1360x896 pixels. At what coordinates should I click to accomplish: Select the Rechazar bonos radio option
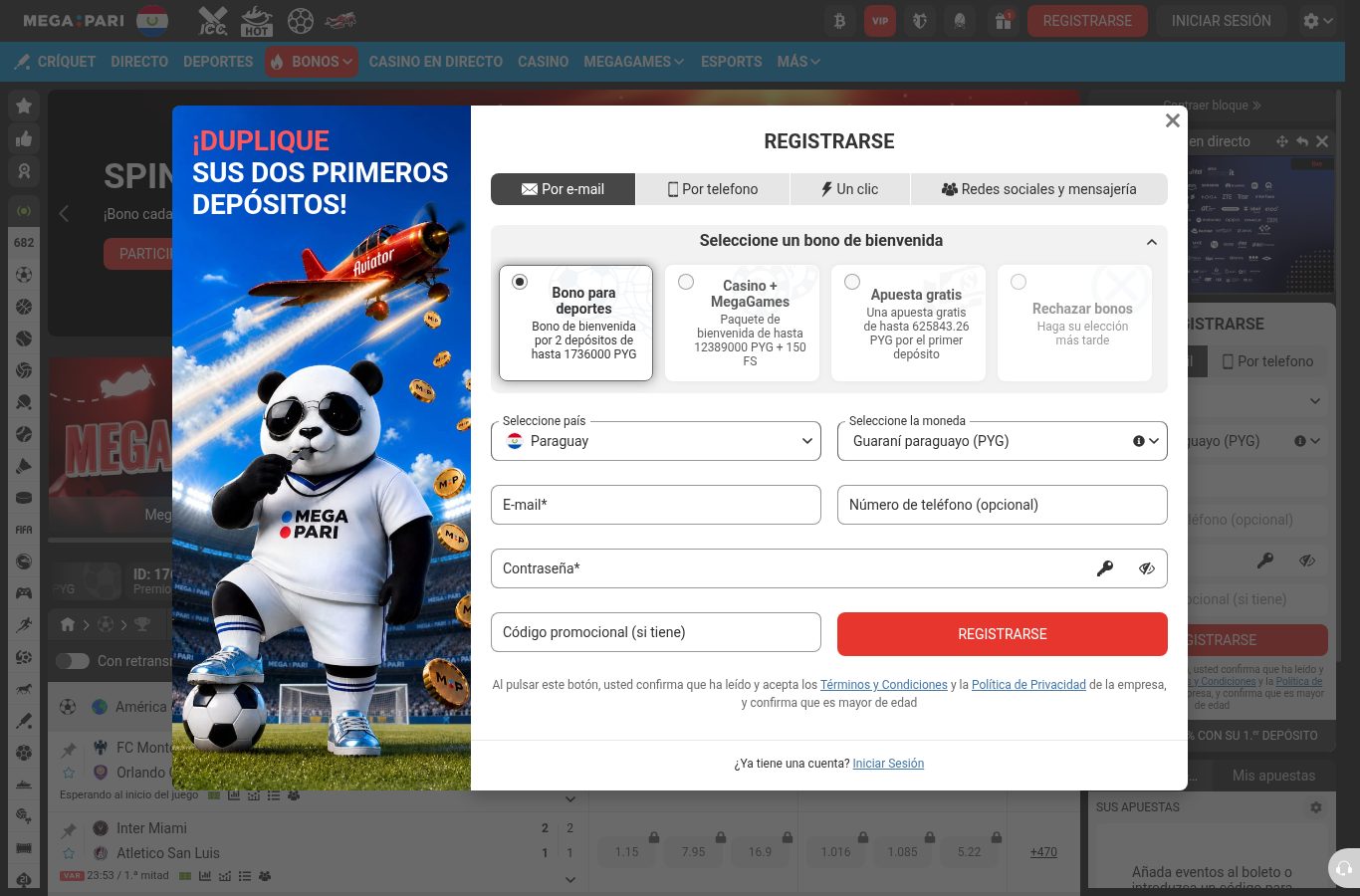tap(1019, 282)
